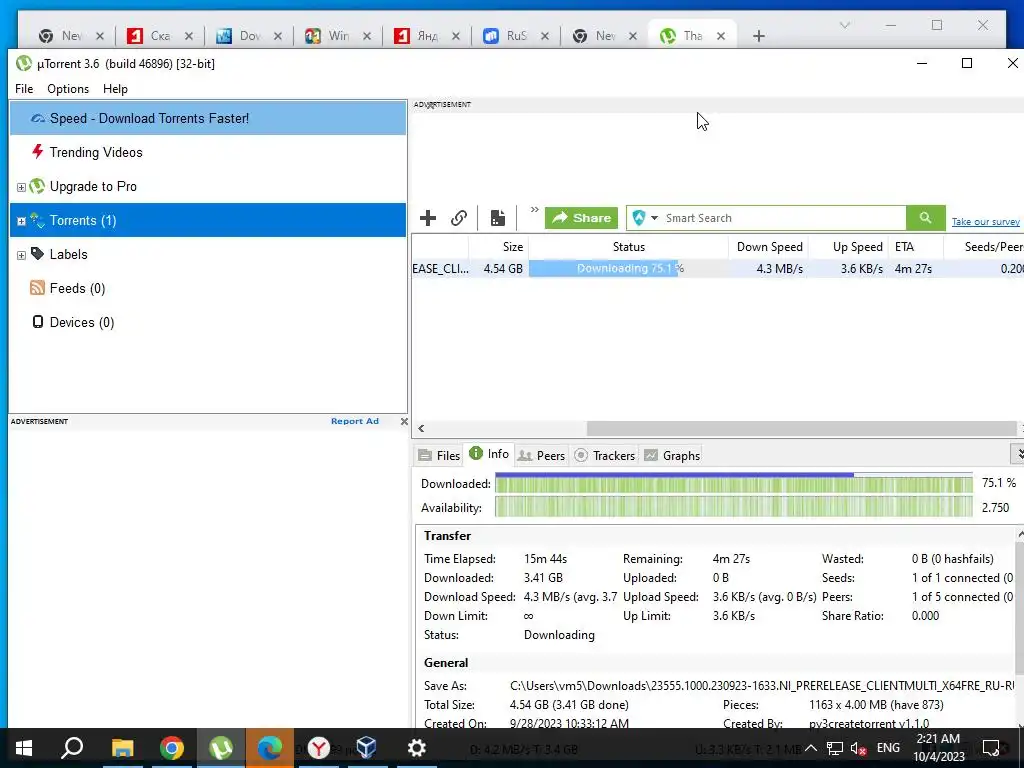Switch to the Files tab

click(440, 455)
